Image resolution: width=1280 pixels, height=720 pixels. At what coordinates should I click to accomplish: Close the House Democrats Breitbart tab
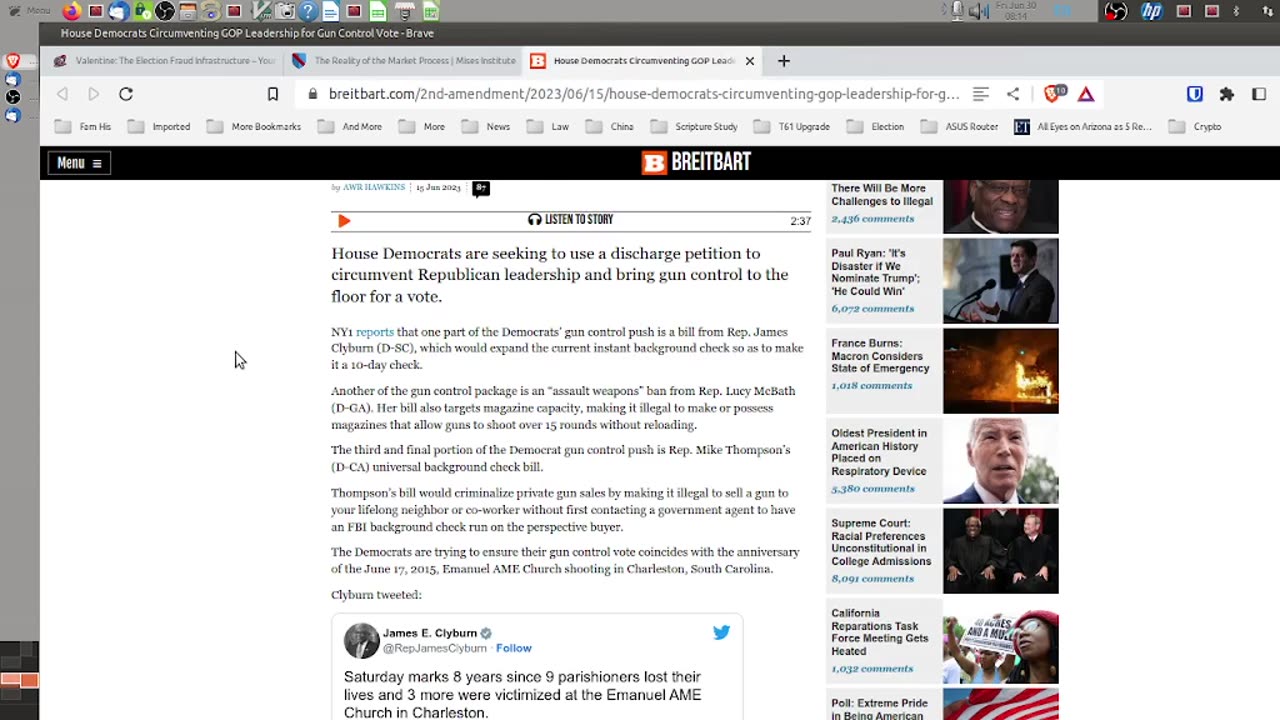[x=750, y=61]
